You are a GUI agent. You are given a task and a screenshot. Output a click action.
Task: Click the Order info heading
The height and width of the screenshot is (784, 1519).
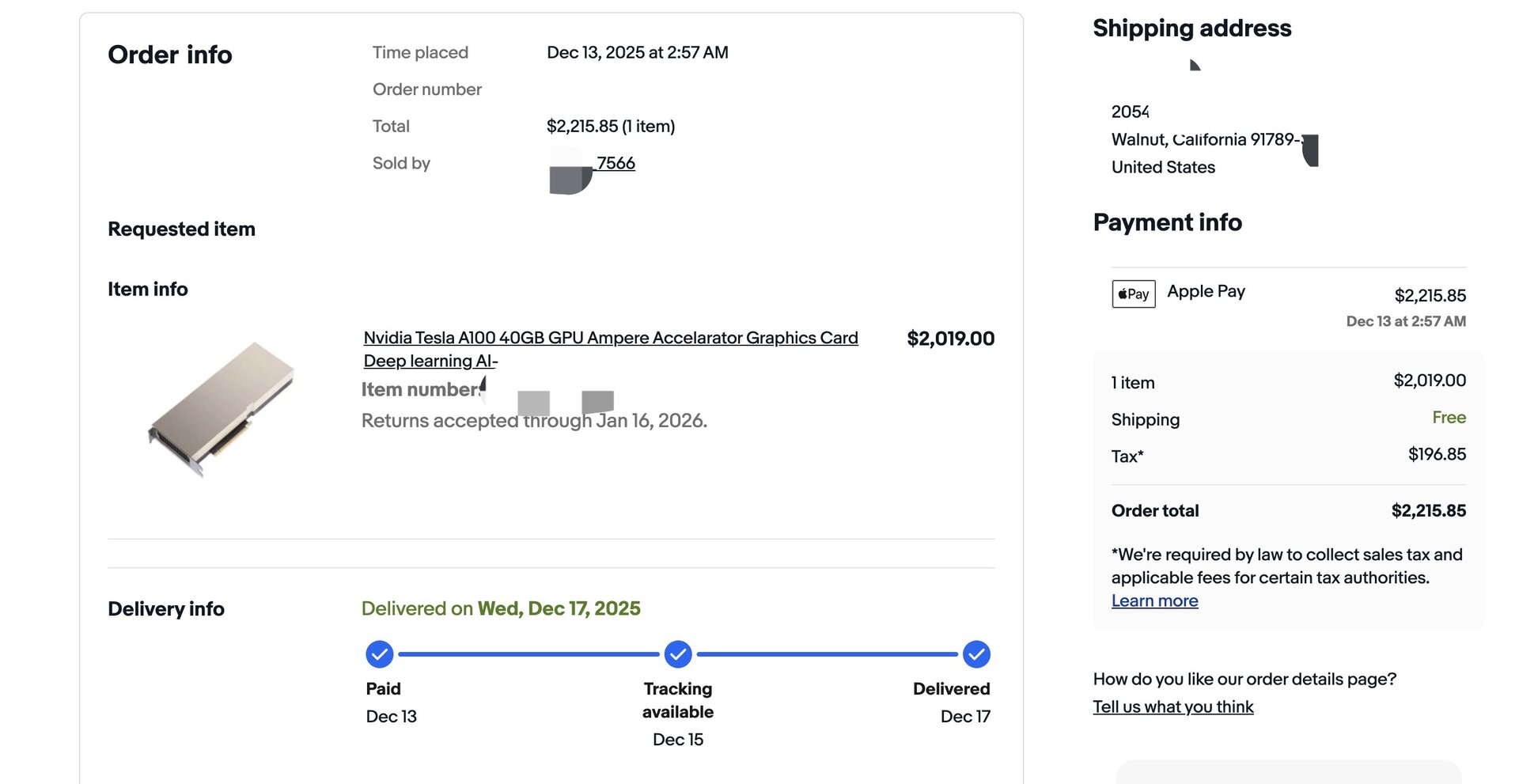[169, 55]
